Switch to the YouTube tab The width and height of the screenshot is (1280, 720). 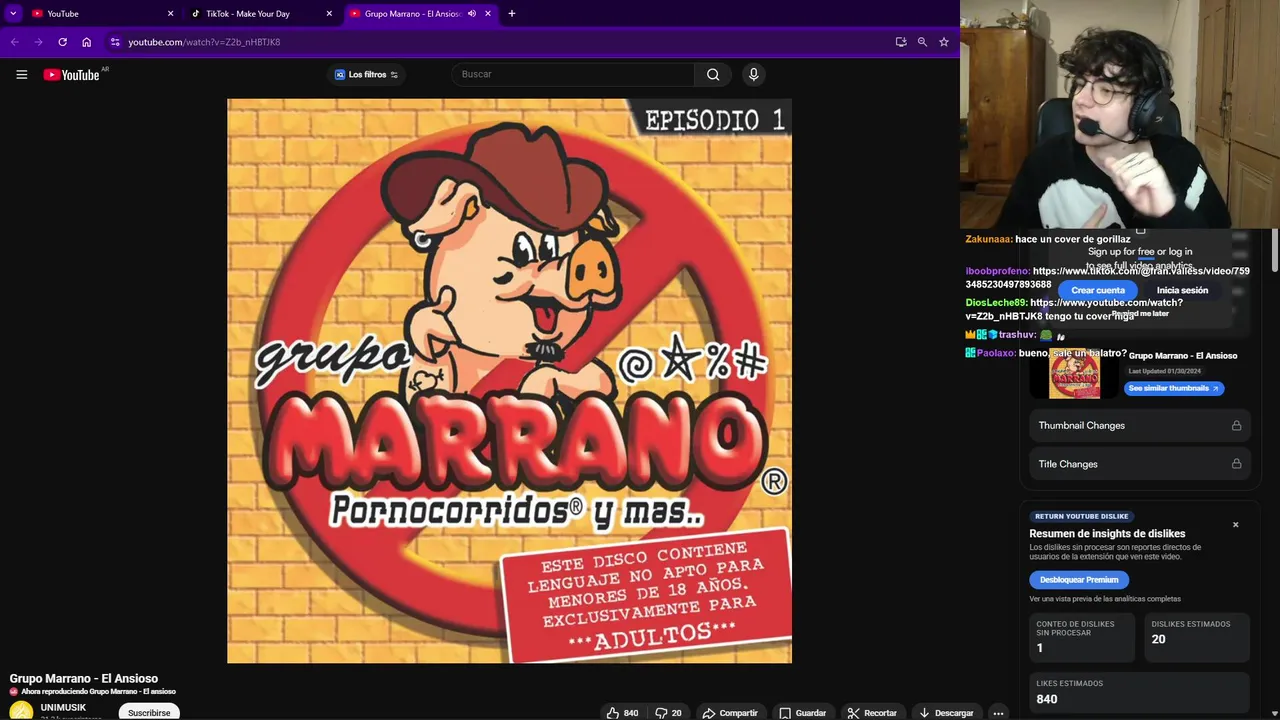(100, 14)
